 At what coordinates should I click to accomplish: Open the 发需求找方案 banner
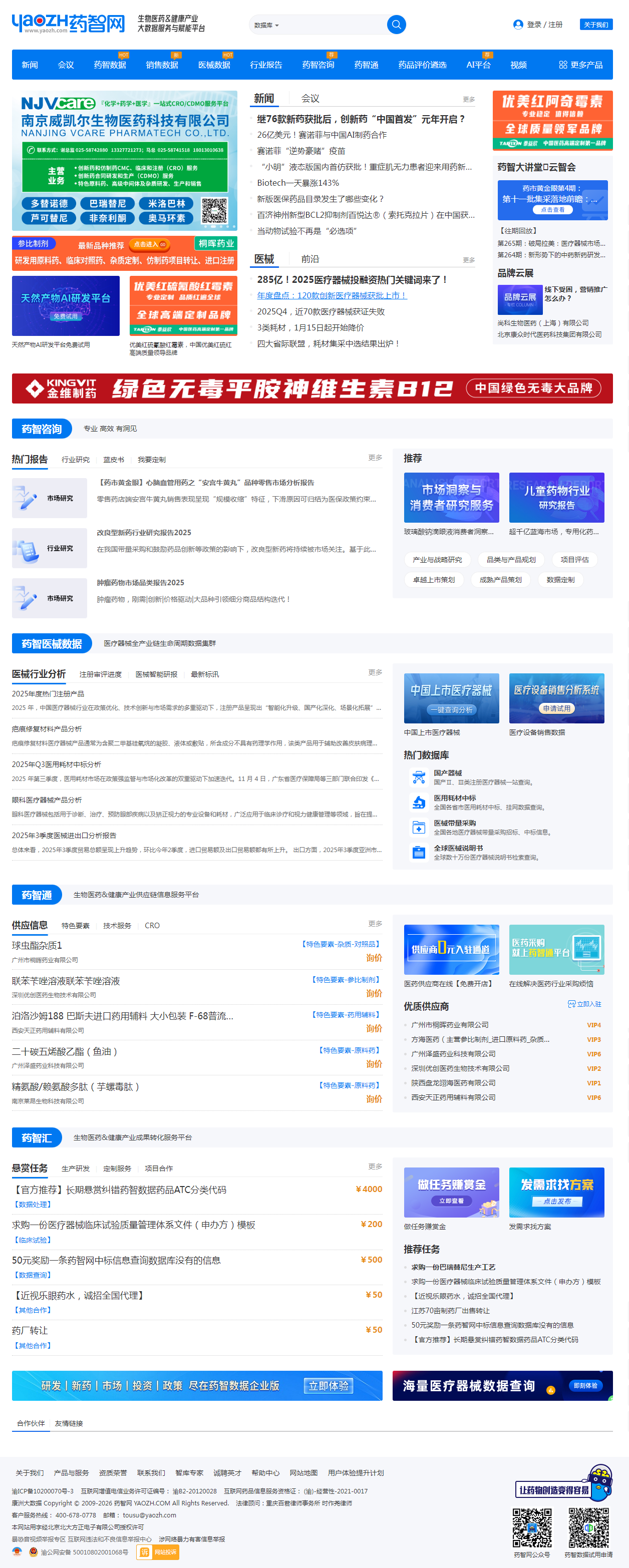click(556, 1193)
